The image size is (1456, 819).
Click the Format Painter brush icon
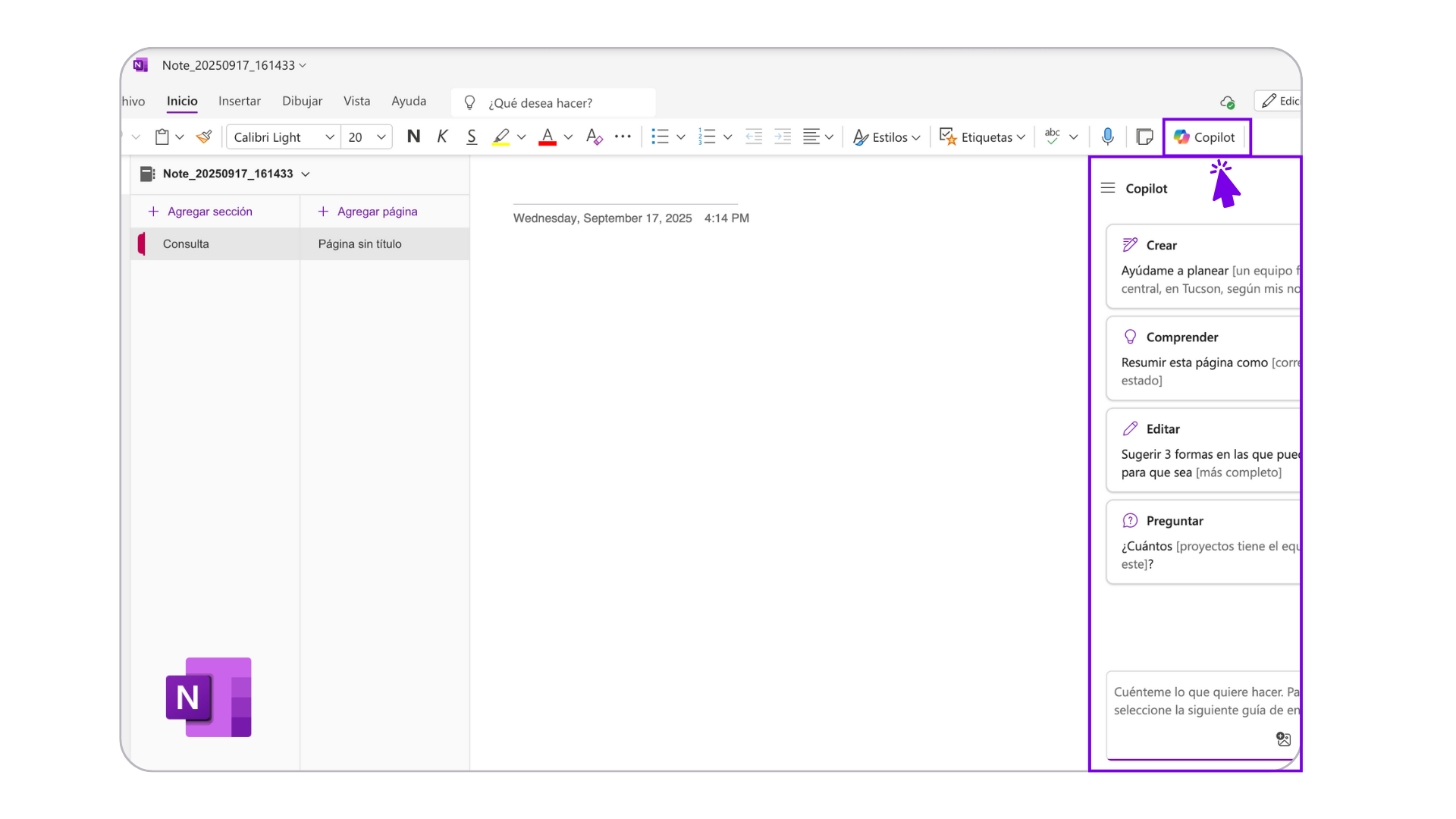click(204, 136)
